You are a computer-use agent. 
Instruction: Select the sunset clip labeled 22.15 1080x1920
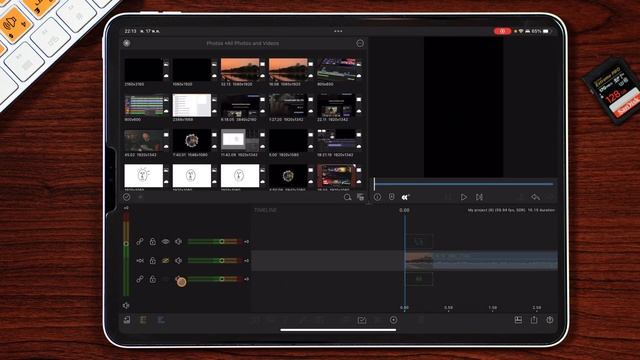point(240,70)
